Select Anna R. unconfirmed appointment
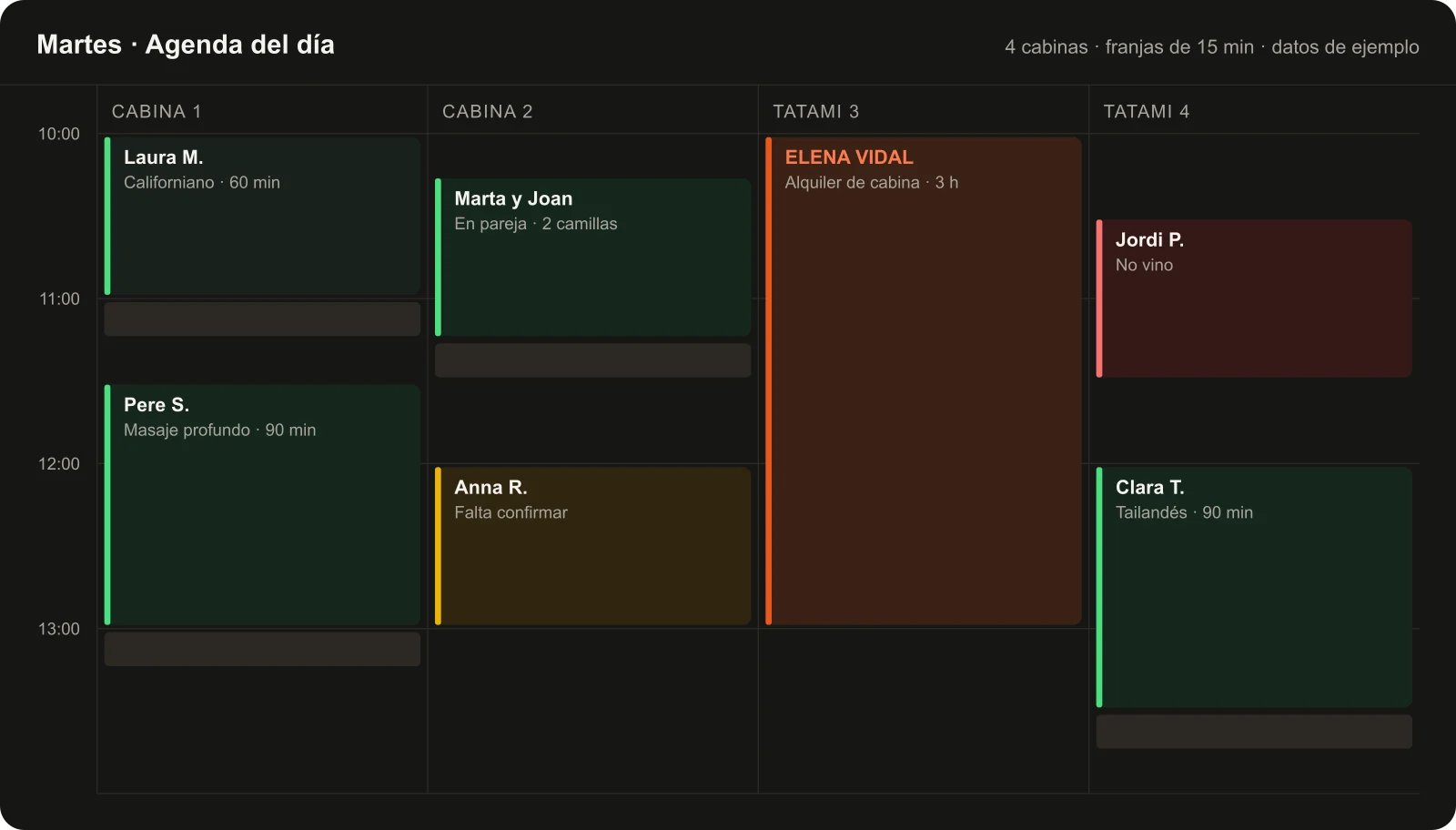Screen dimensions: 1456x830 pos(592,546)
